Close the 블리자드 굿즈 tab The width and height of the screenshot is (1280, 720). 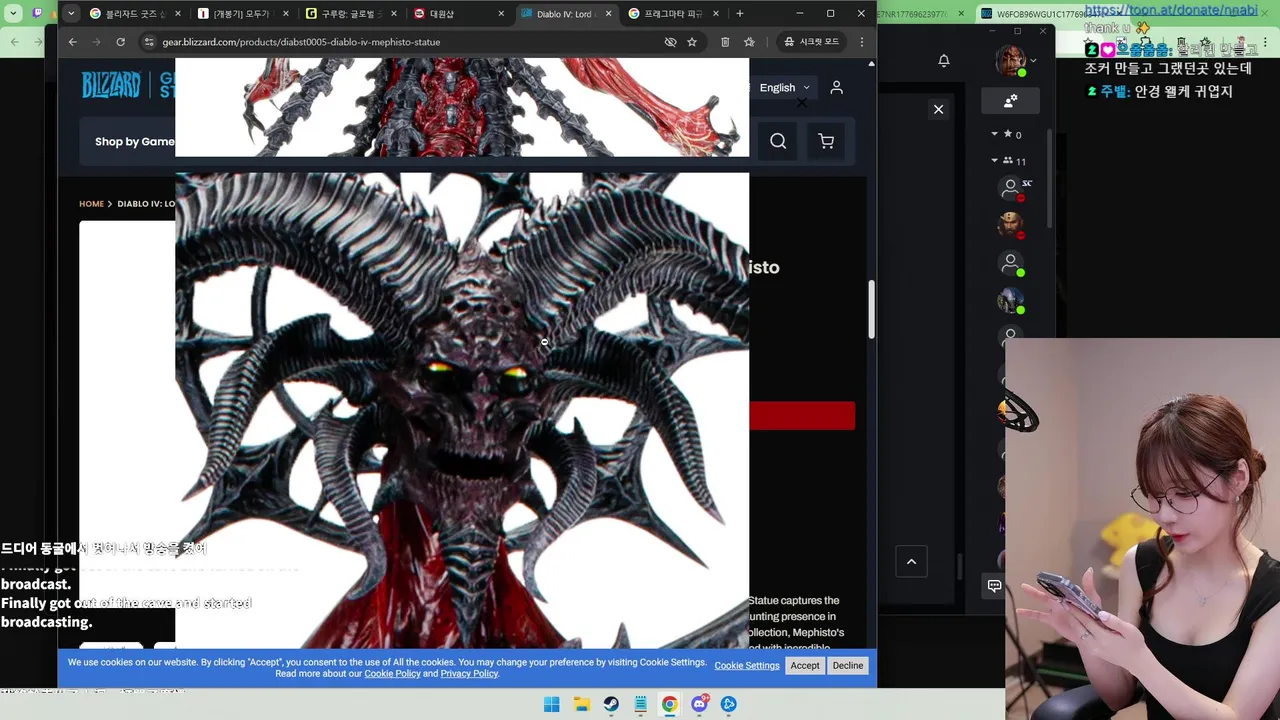(x=177, y=14)
